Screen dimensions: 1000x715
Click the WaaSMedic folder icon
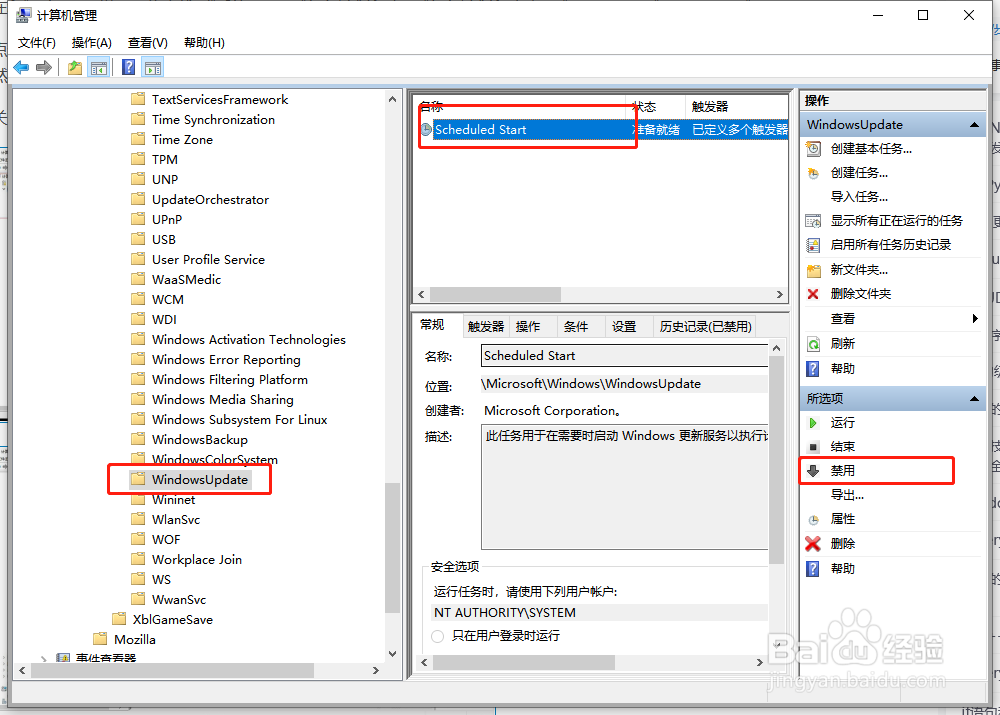click(x=138, y=279)
